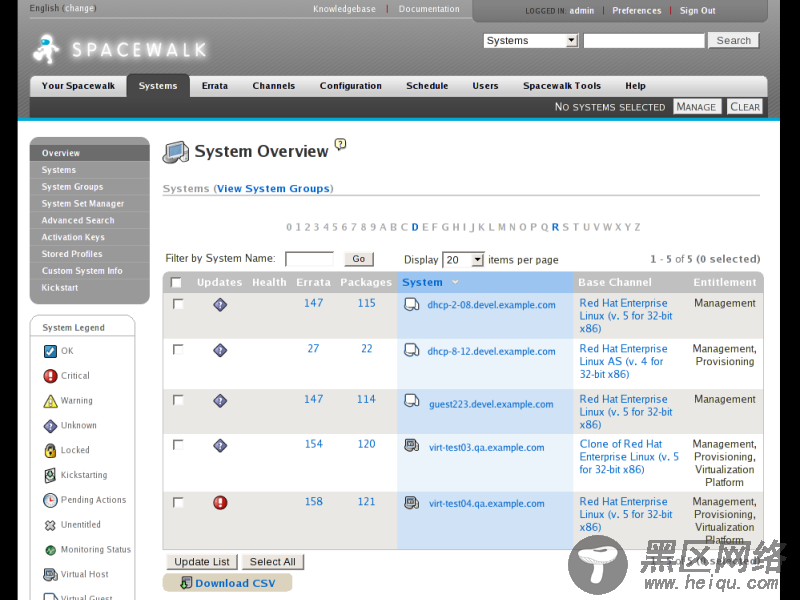
Task: Open the Preferences link
Action: [x=637, y=11]
